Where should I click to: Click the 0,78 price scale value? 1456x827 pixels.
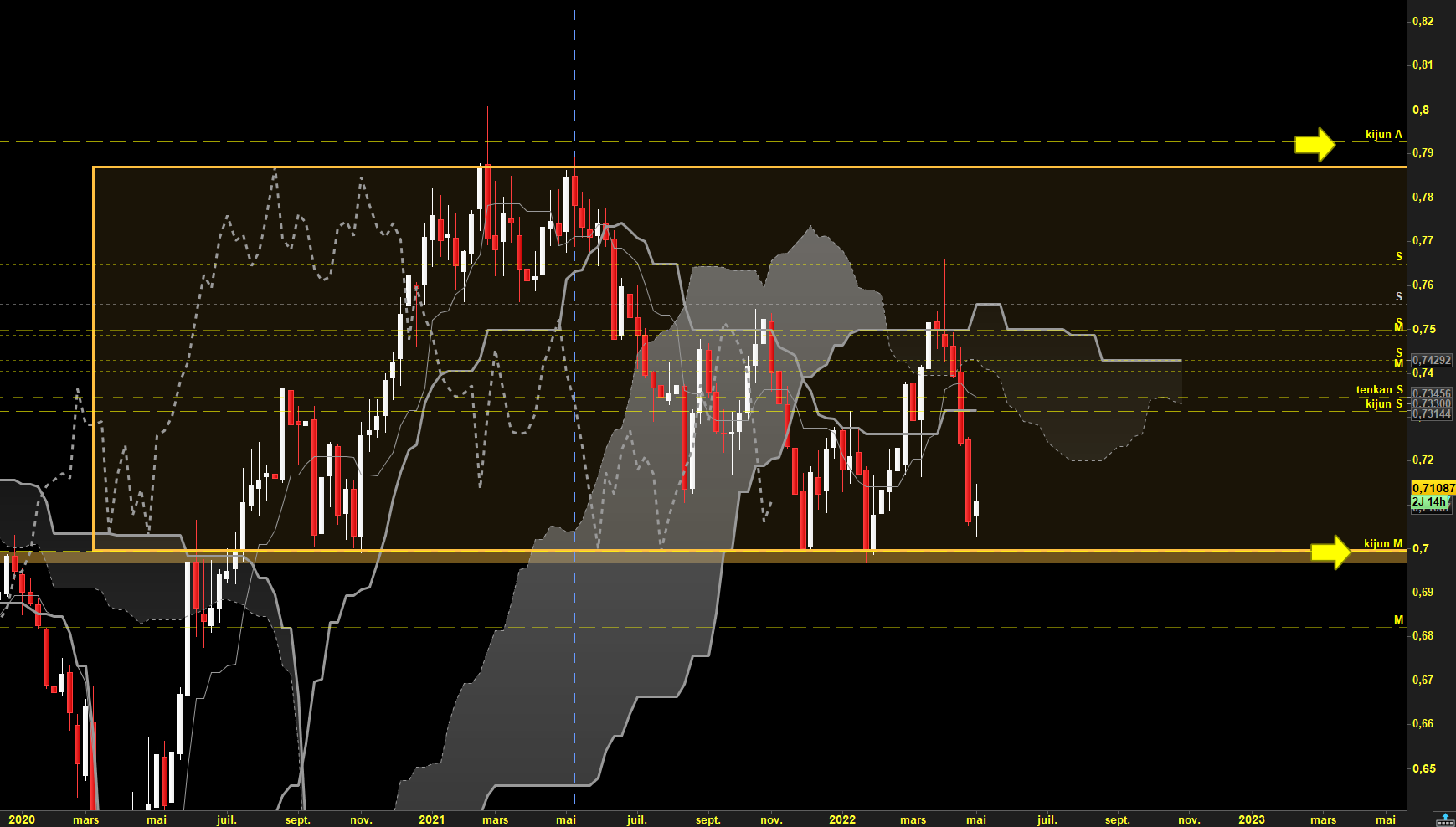tap(1423, 197)
